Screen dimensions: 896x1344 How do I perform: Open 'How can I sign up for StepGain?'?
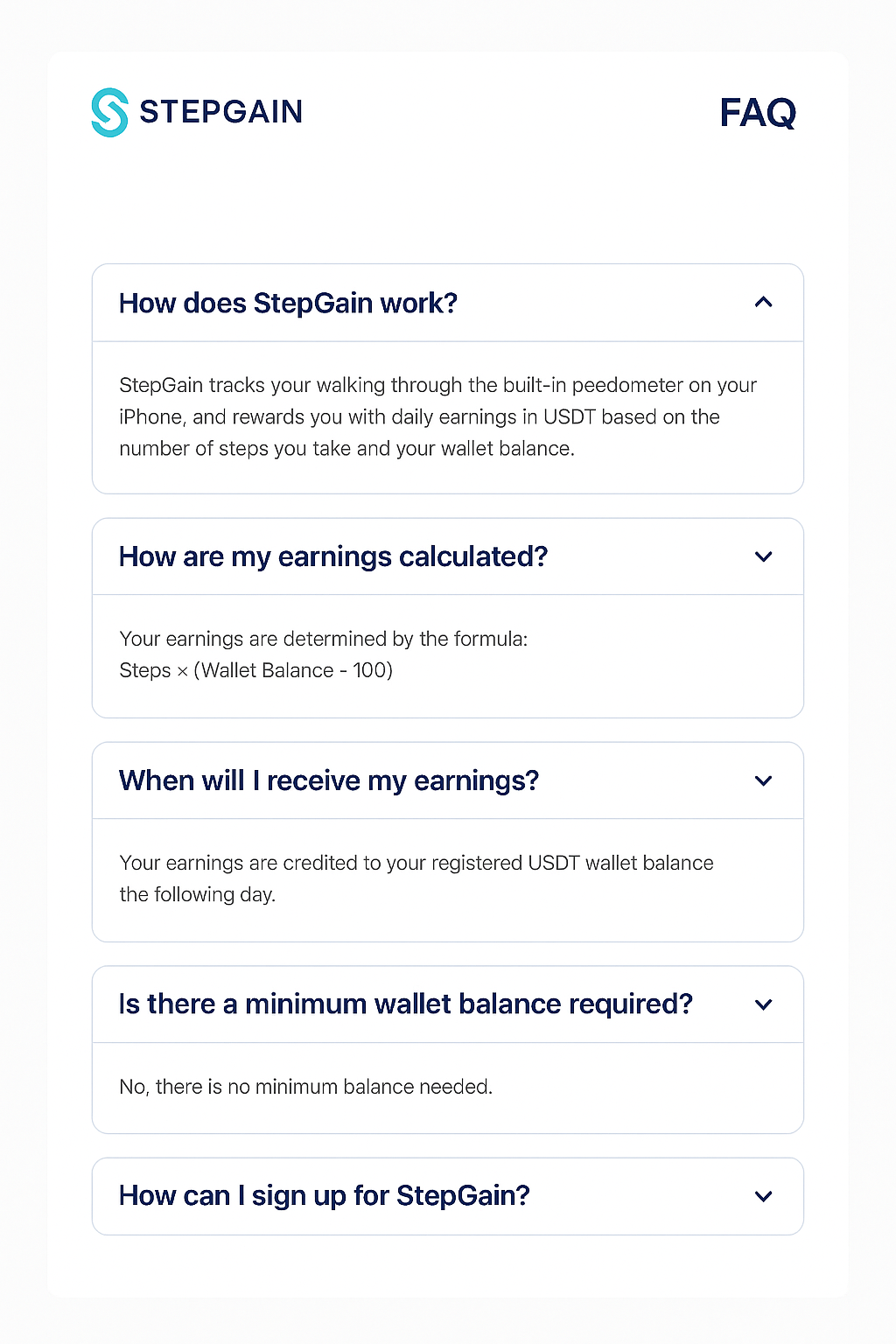(x=324, y=1196)
